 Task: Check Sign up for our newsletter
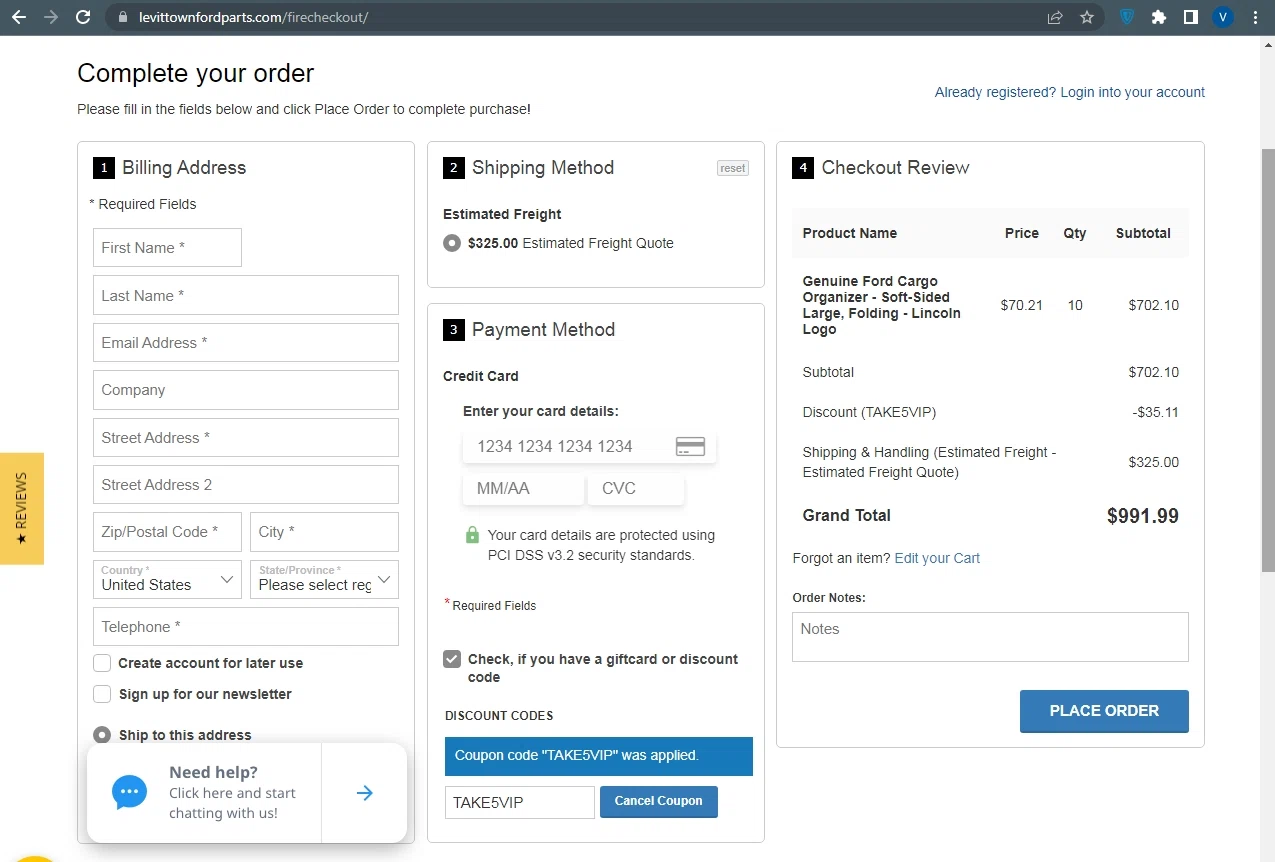click(102, 694)
